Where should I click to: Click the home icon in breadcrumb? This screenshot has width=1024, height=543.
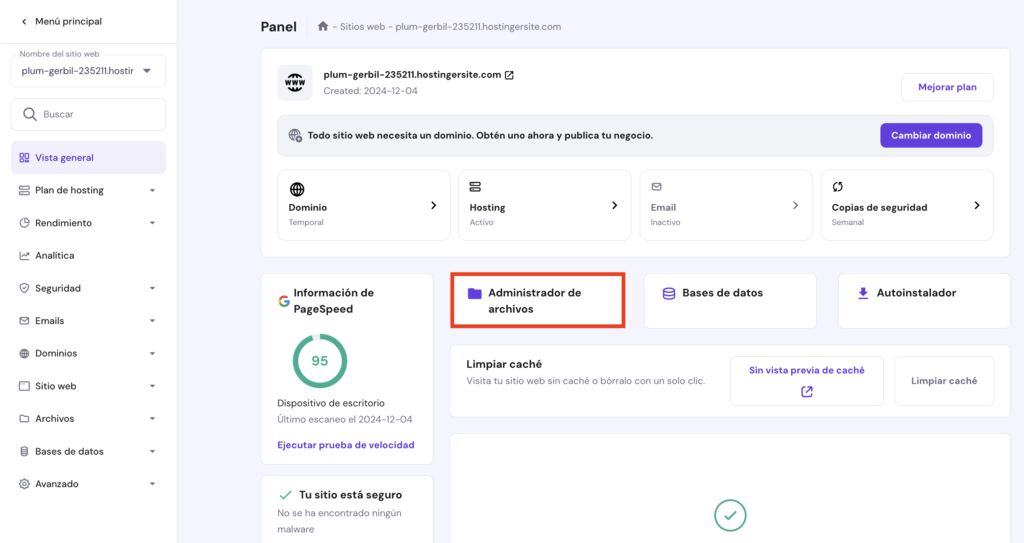[323, 27]
